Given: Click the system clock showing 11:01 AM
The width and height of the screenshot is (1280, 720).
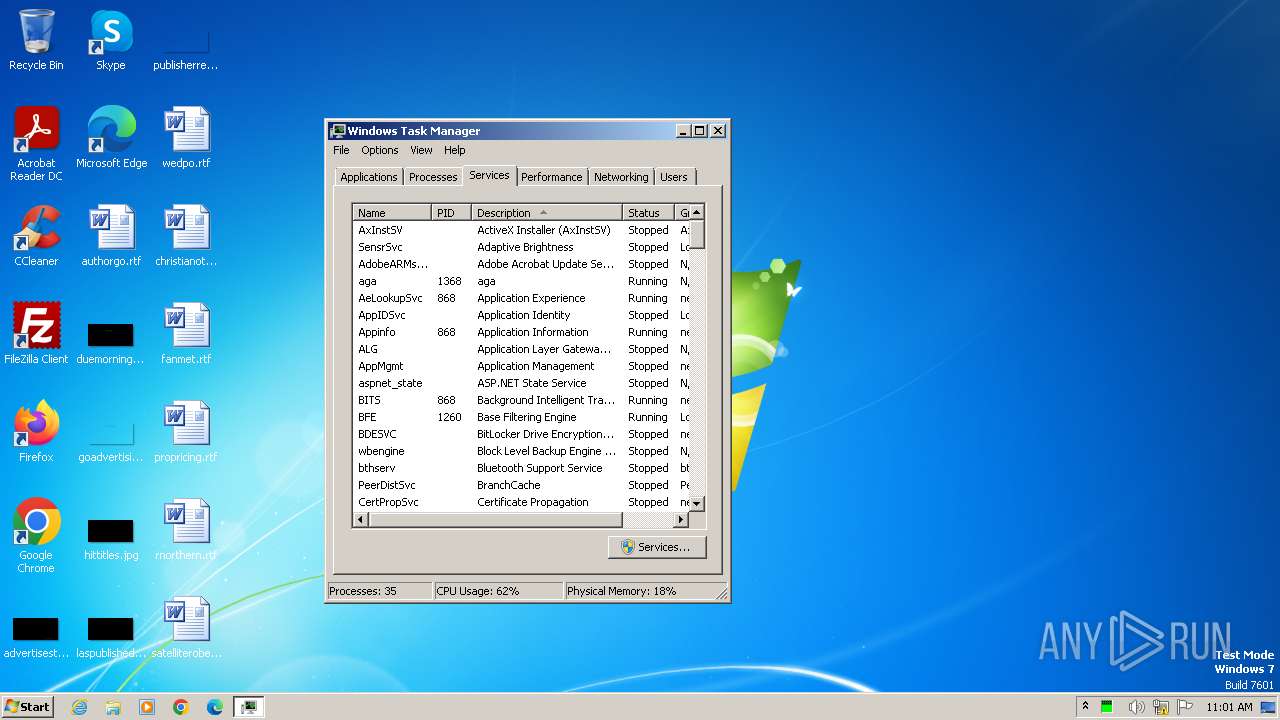Looking at the screenshot, I should tap(1229, 707).
